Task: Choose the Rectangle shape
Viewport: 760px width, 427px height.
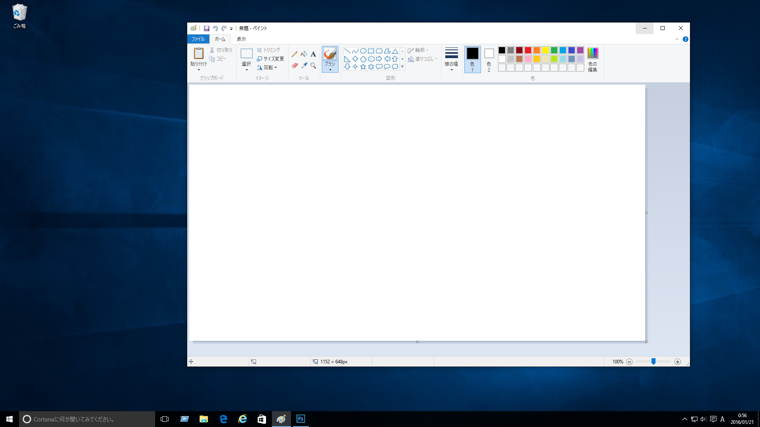Action: [371, 51]
